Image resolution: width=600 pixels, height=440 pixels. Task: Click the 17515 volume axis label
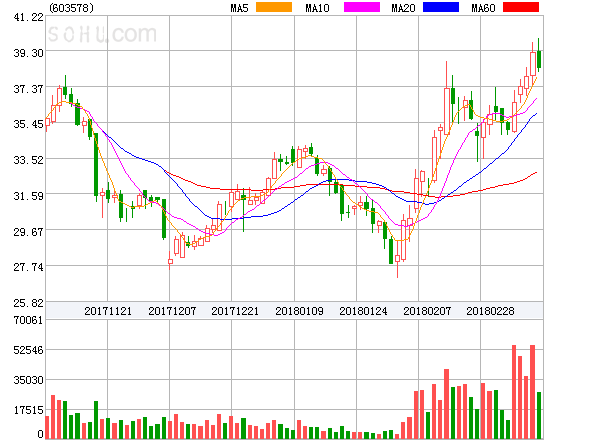[28, 410]
